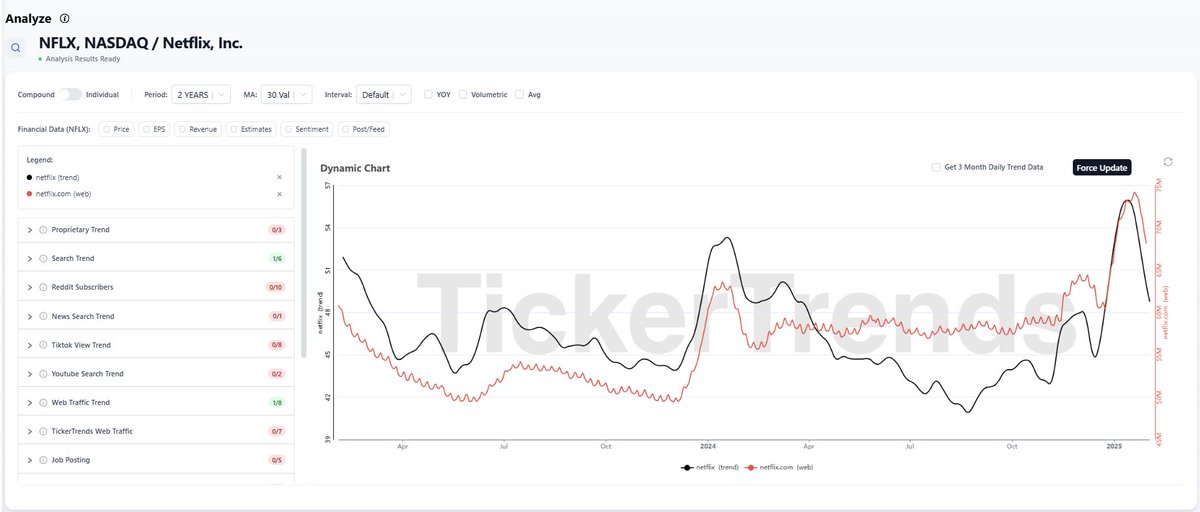Screen dimensions: 1200x512
Task: Click the 0/10 badge on Reddit Subscribers
Action: coord(275,288)
